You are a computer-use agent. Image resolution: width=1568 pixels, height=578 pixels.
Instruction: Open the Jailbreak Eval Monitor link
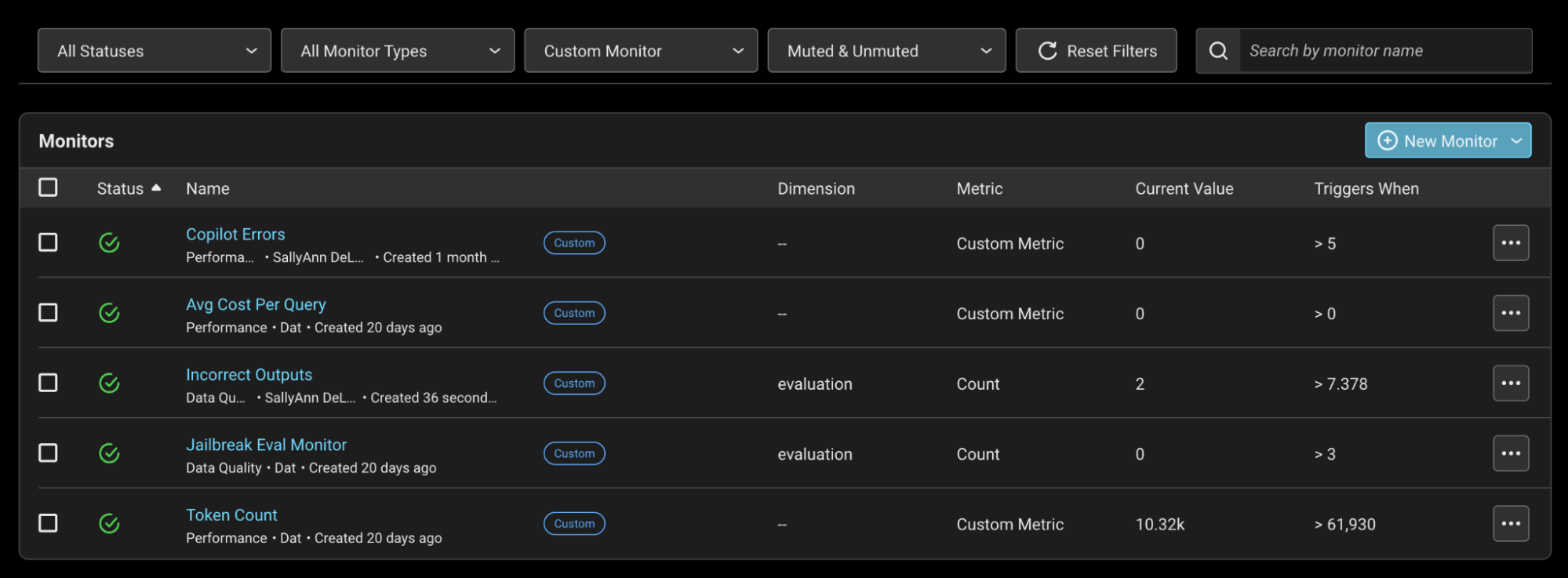pyautogui.click(x=266, y=445)
